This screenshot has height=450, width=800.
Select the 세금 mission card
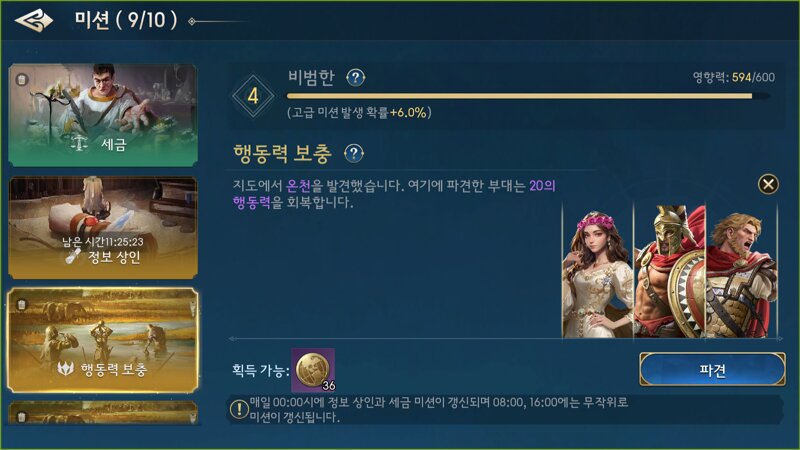coord(103,115)
